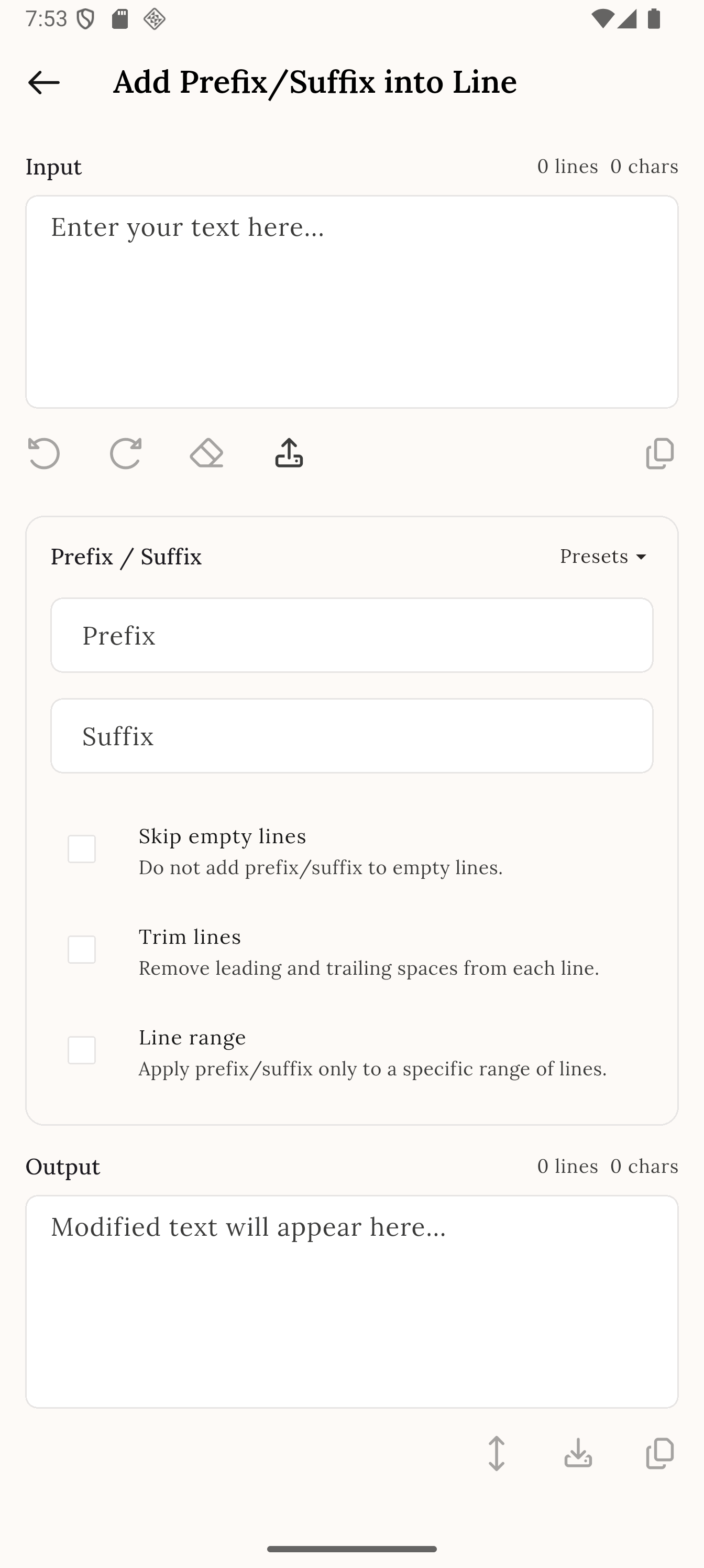Undo the last input change
The width and height of the screenshot is (704, 1568).
pos(44,453)
